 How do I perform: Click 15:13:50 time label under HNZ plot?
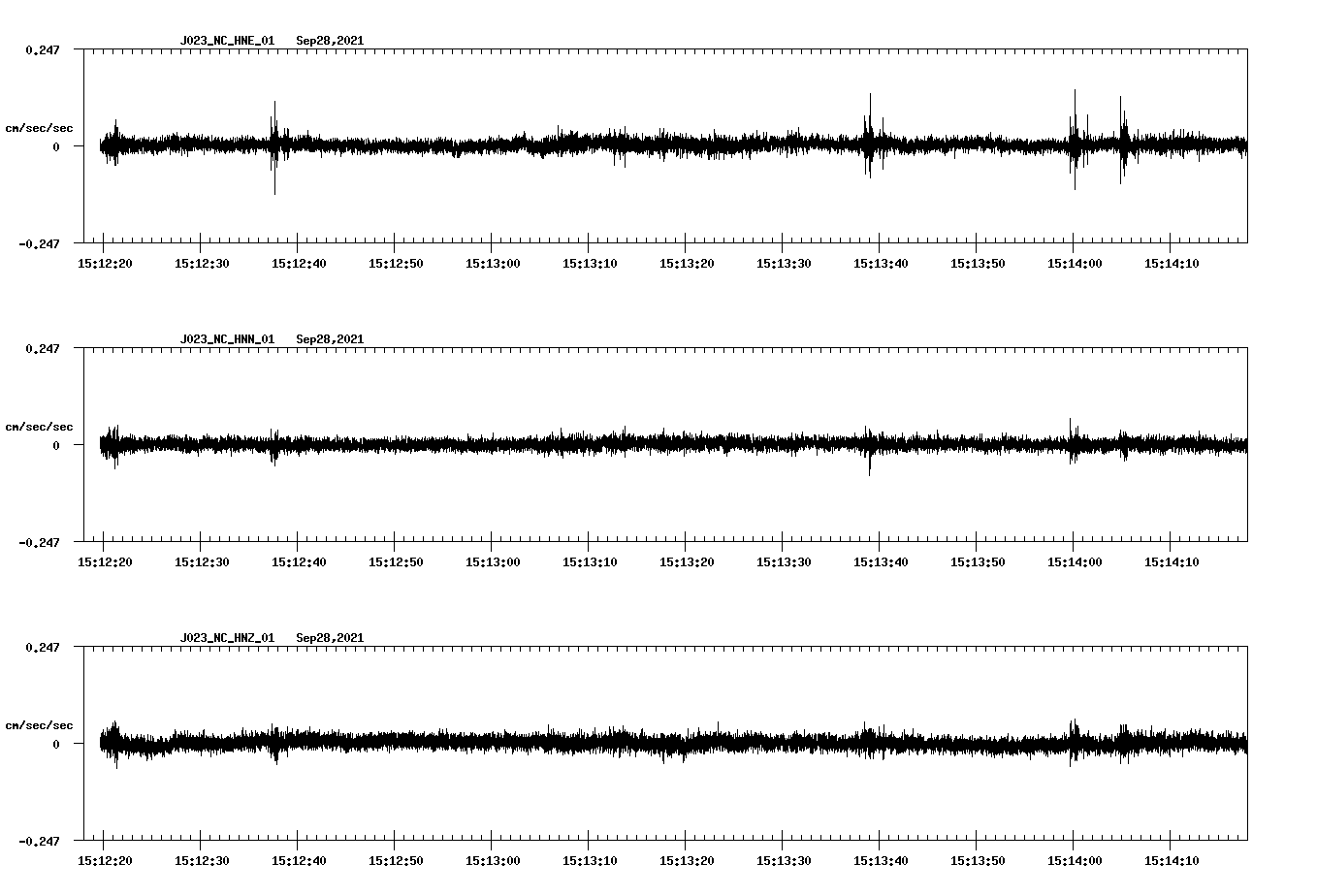point(978,861)
